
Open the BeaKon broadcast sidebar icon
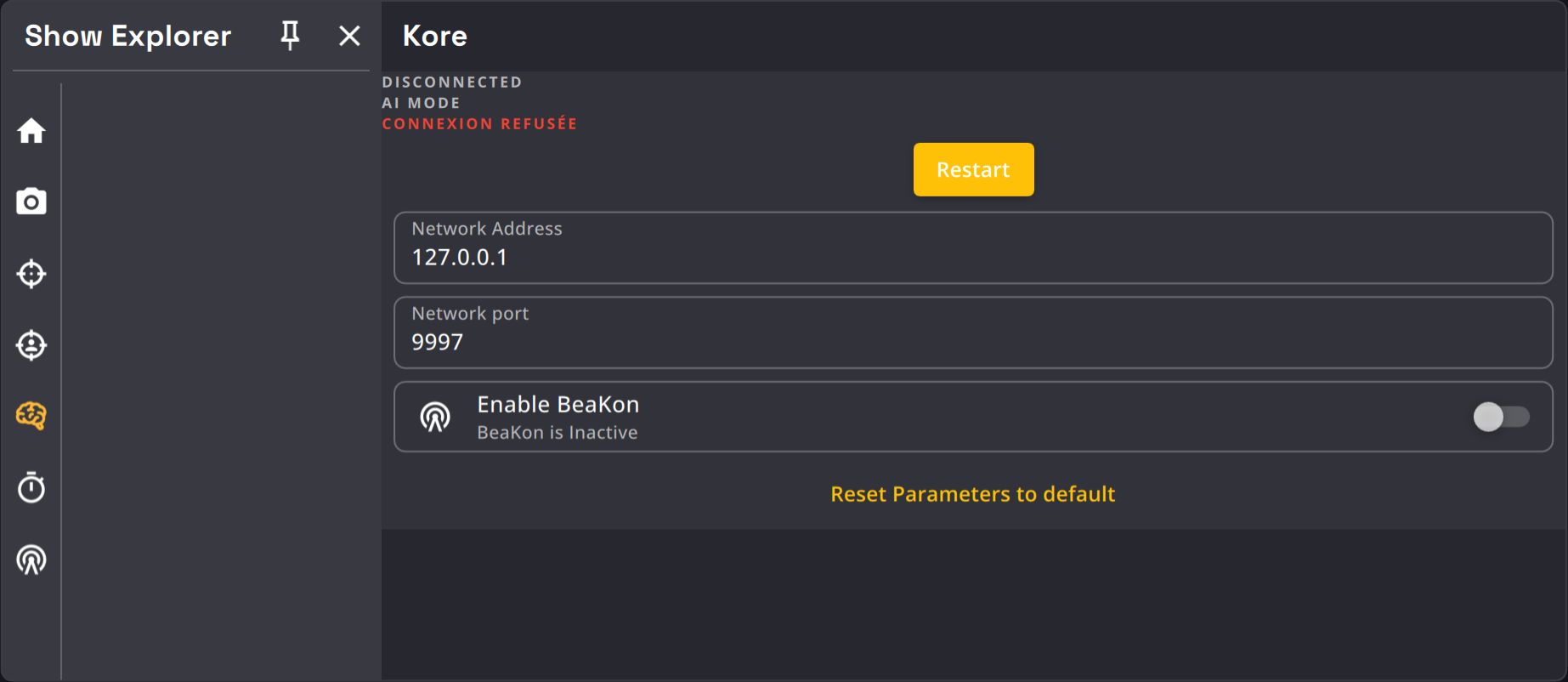pos(31,560)
